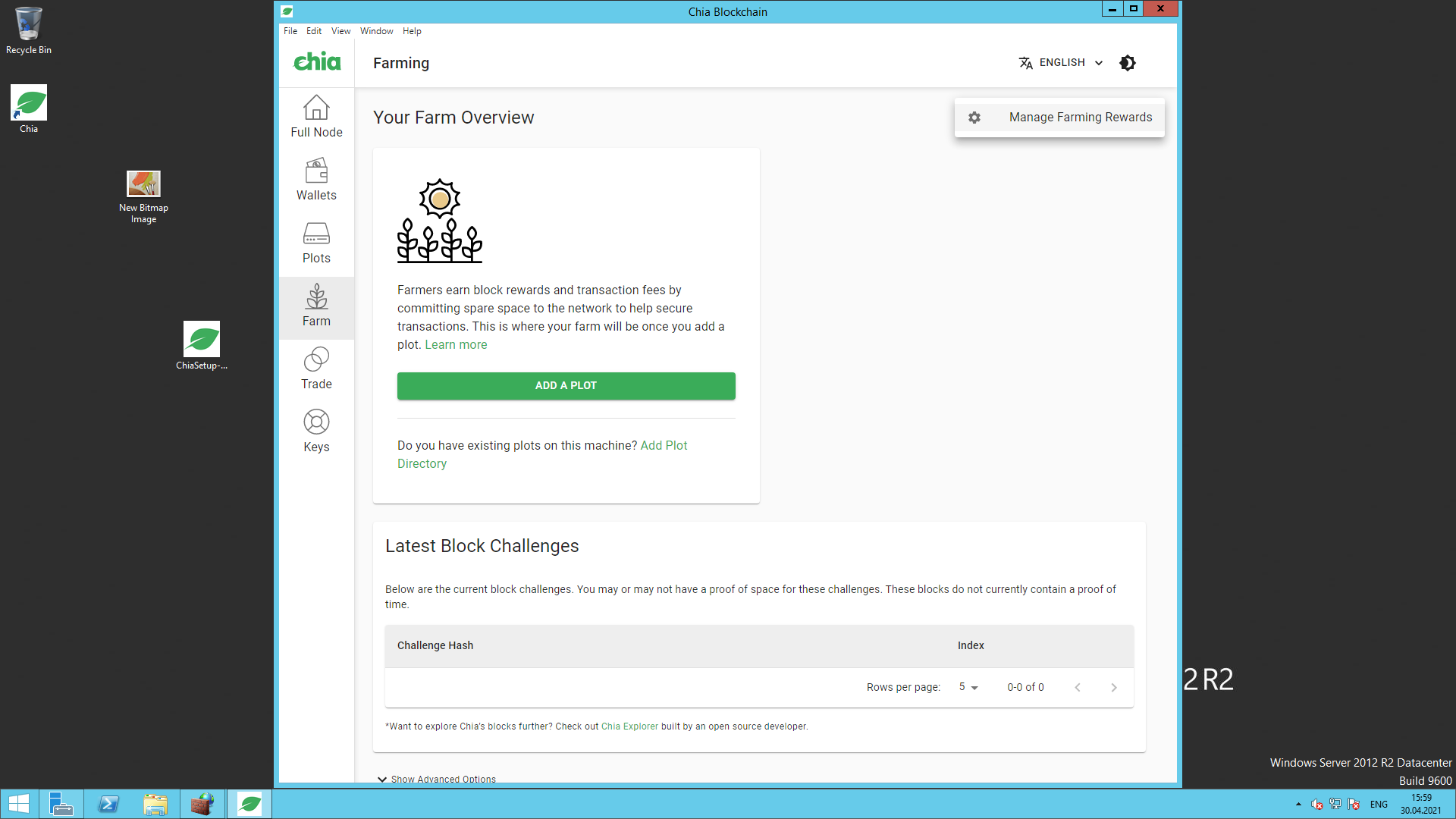Launch PowerShell from taskbar
1456x819 pixels.
pos(108,804)
